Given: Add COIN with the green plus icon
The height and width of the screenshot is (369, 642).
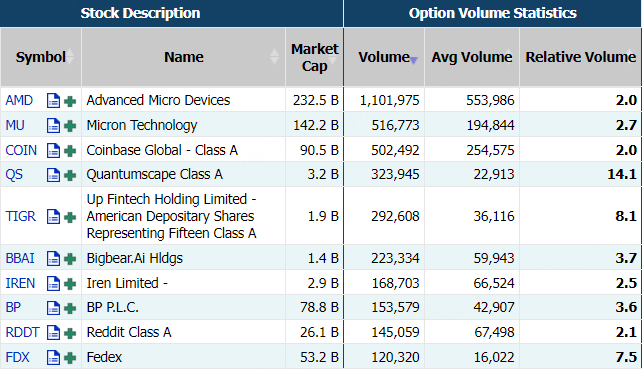Looking at the screenshot, I should tap(70, 151).
